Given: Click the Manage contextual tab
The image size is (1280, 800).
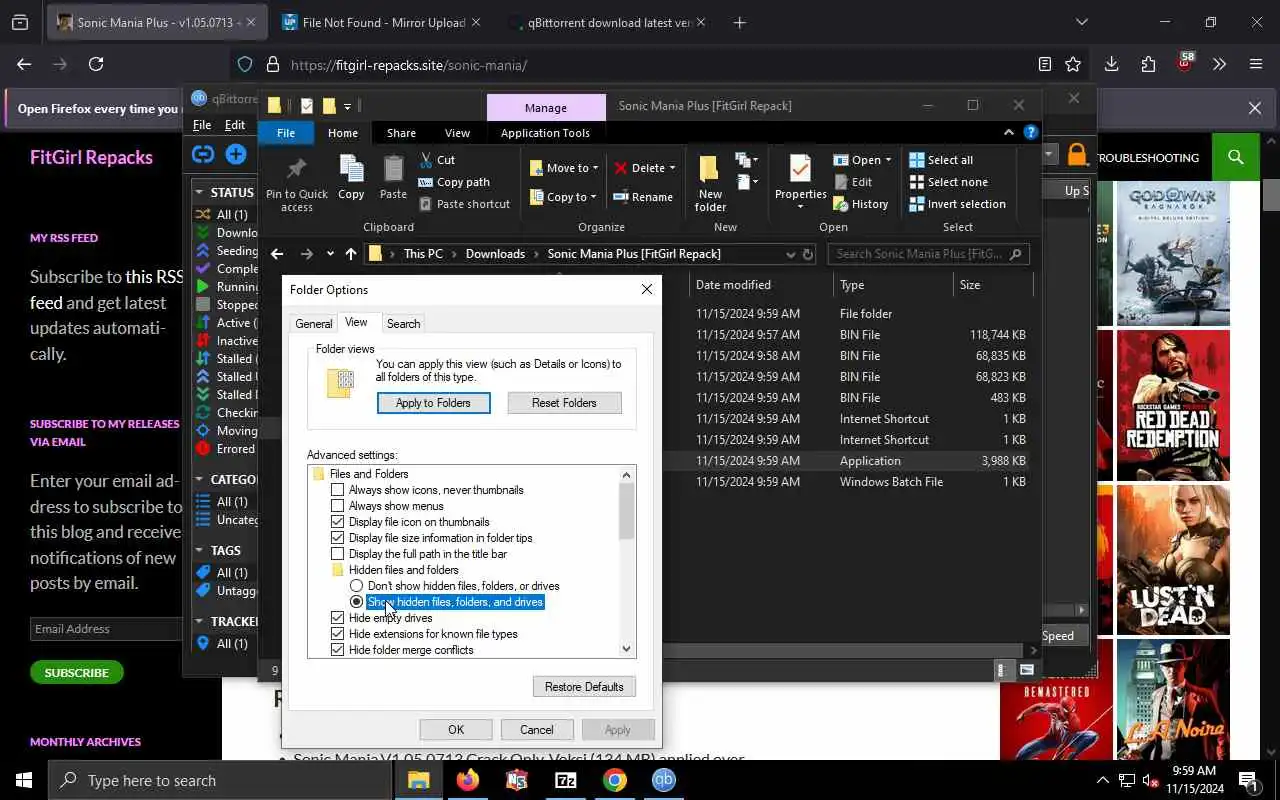Looking at the screenshot, I should coord(546,107).
